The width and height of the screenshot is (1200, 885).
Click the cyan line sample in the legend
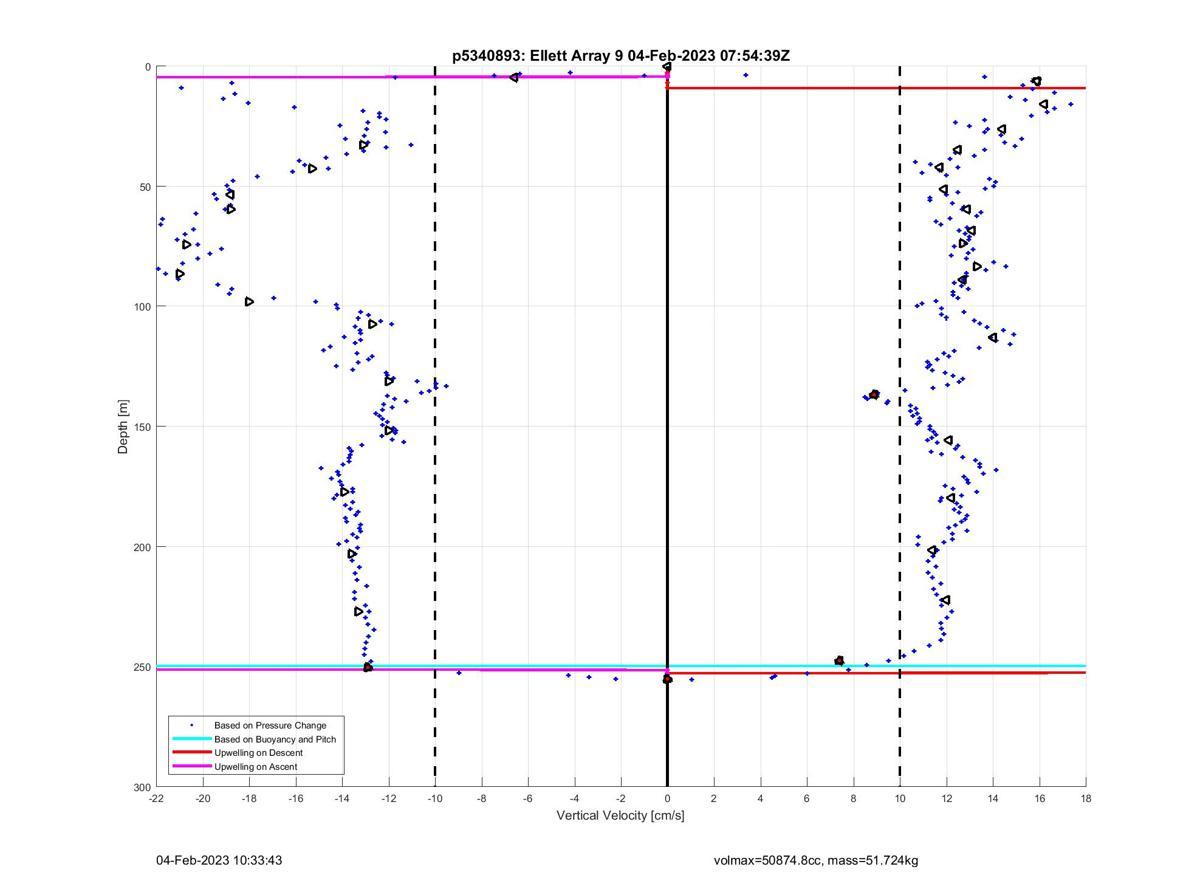pos(192,739)
